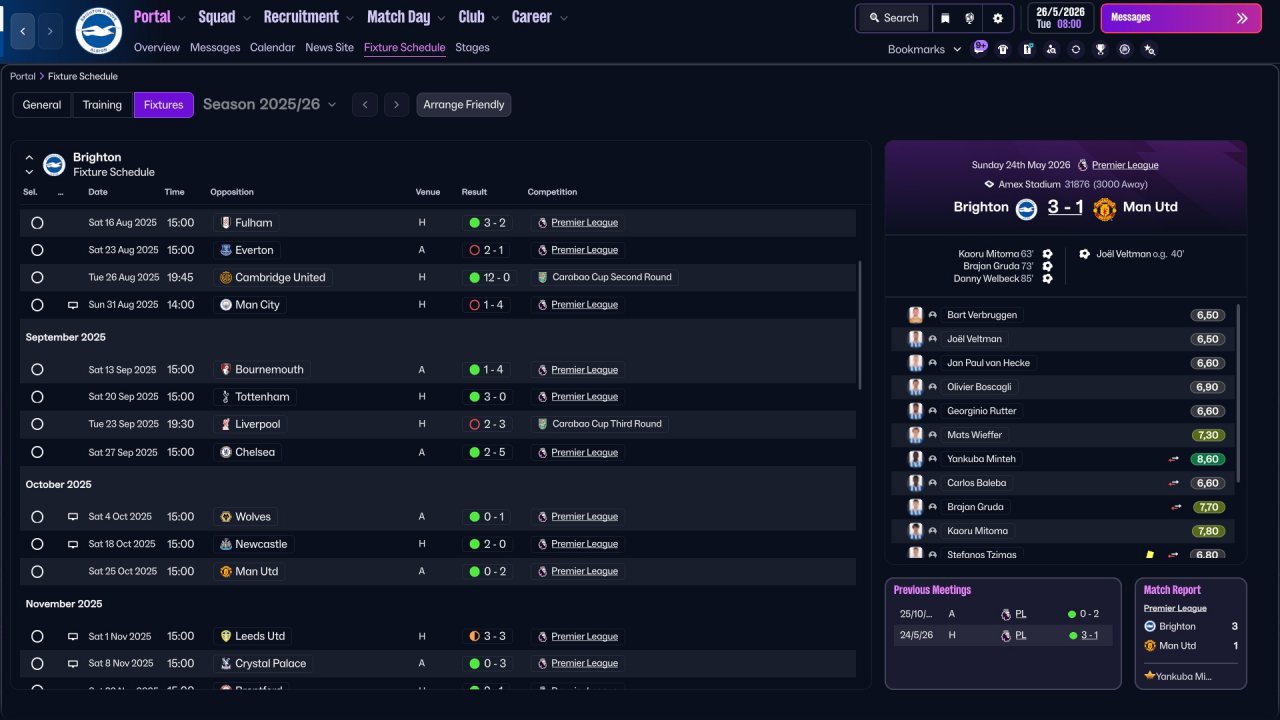Select the Everton fixture radio button
The image size is (1280, 720).
[37, 250]
